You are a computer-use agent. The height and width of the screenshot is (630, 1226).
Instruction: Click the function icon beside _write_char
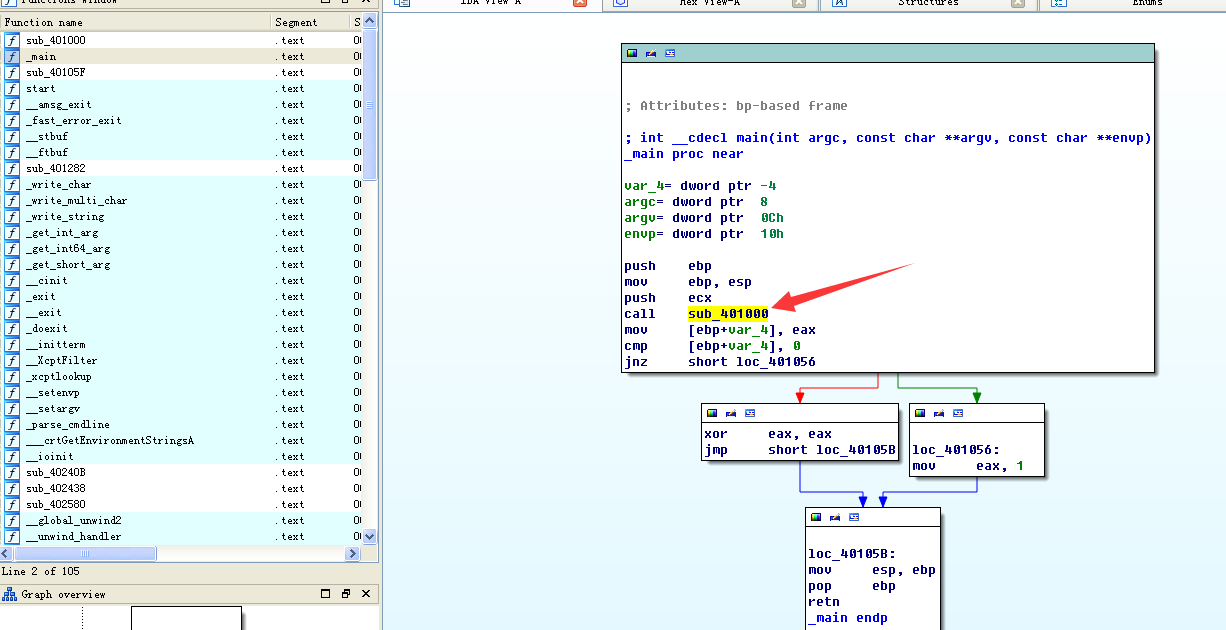click(x=11, y=184)
